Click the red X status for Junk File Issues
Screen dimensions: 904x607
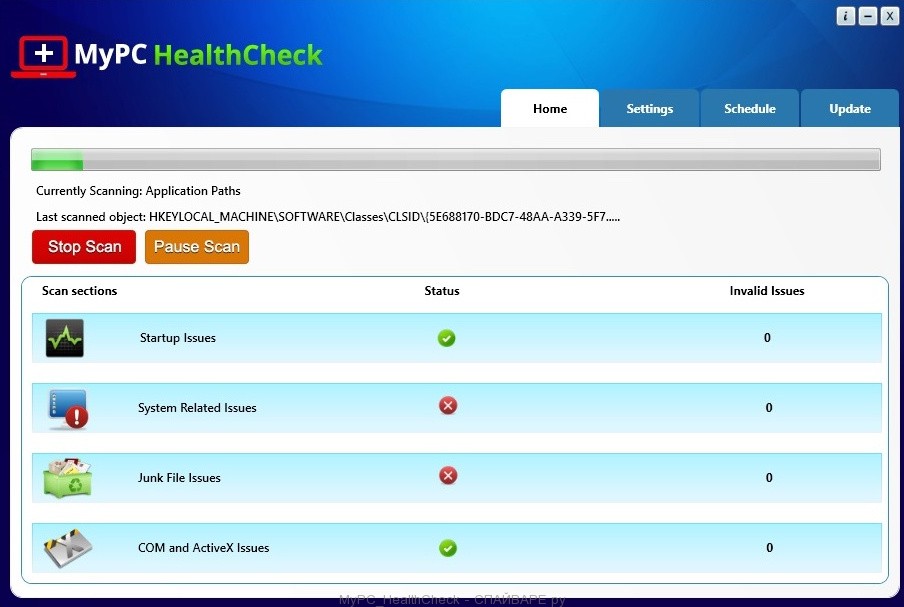coord(448,476)
